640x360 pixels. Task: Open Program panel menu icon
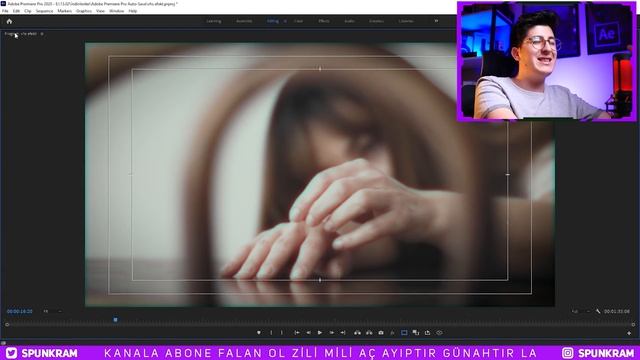42,34
